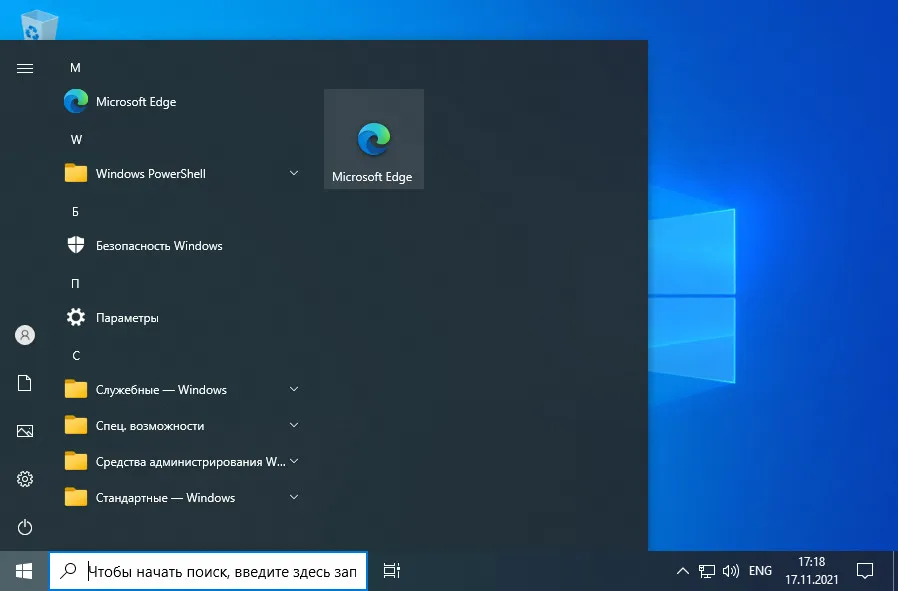
Task: Expand the Спец. возможности folder
Action: (x=181, y=426)
